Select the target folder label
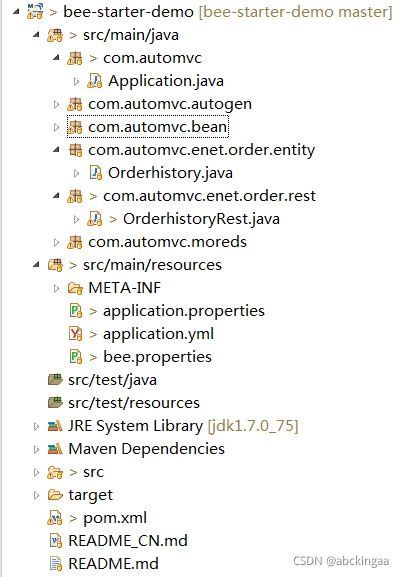Image resolution: width=404 pixels, height=577 pixels. pos(91,496)
